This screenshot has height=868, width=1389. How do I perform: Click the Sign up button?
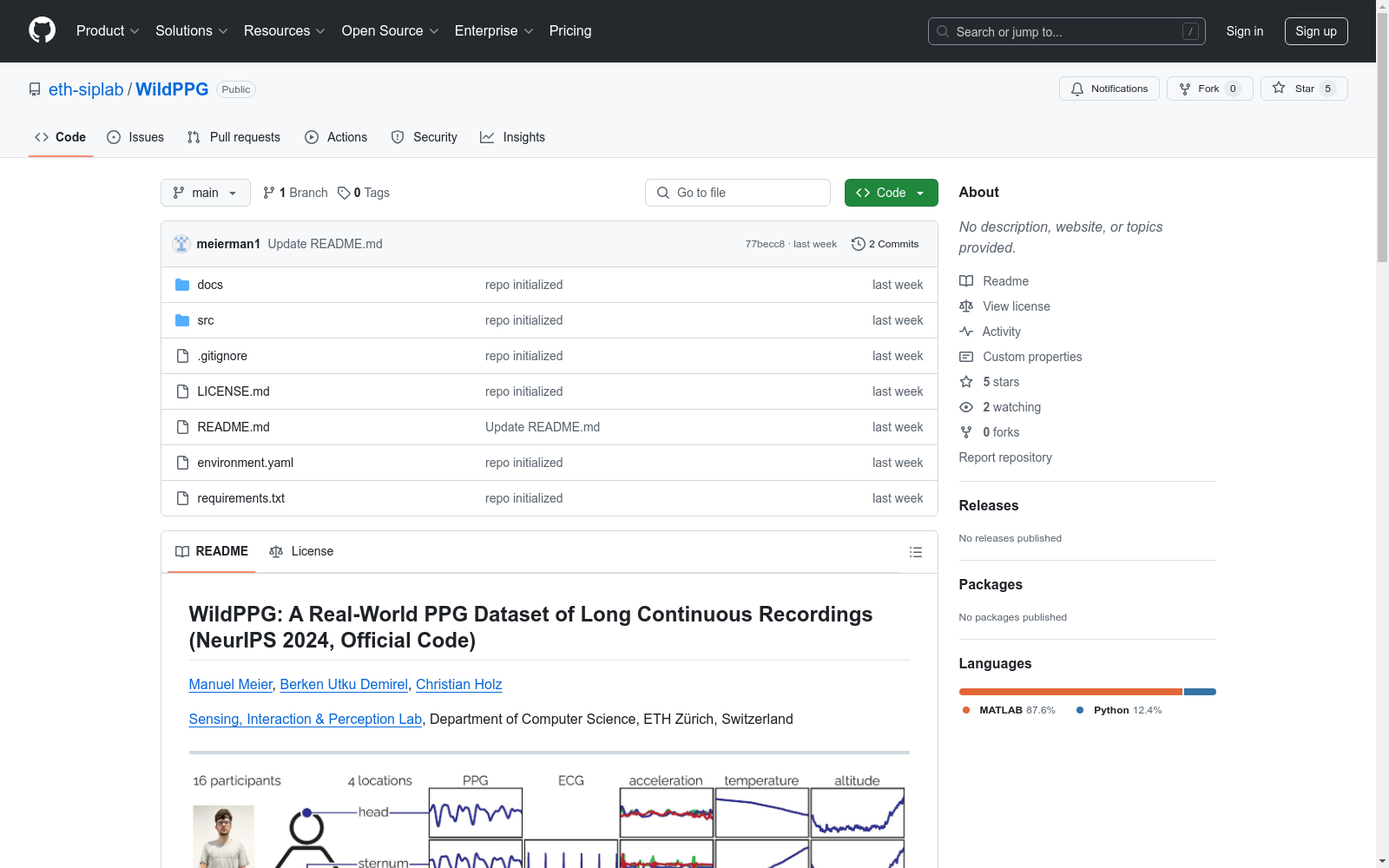[x=1316, y=31]
